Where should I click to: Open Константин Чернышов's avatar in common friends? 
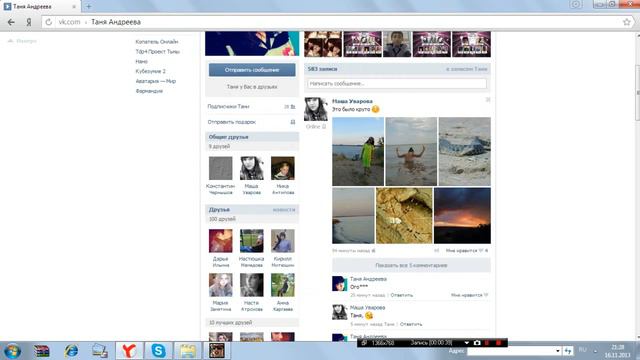pyautogui.click(x=220, y=168)
